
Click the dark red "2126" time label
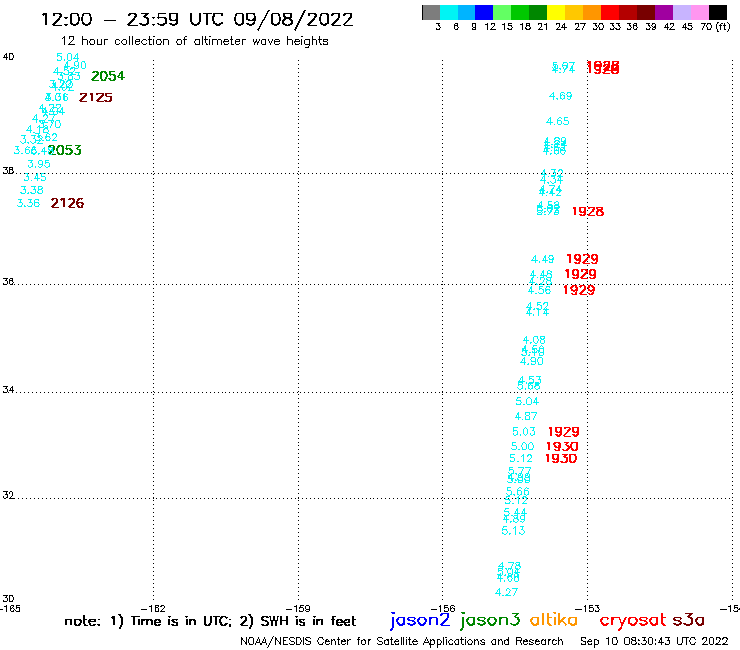[x=67, y=203]
